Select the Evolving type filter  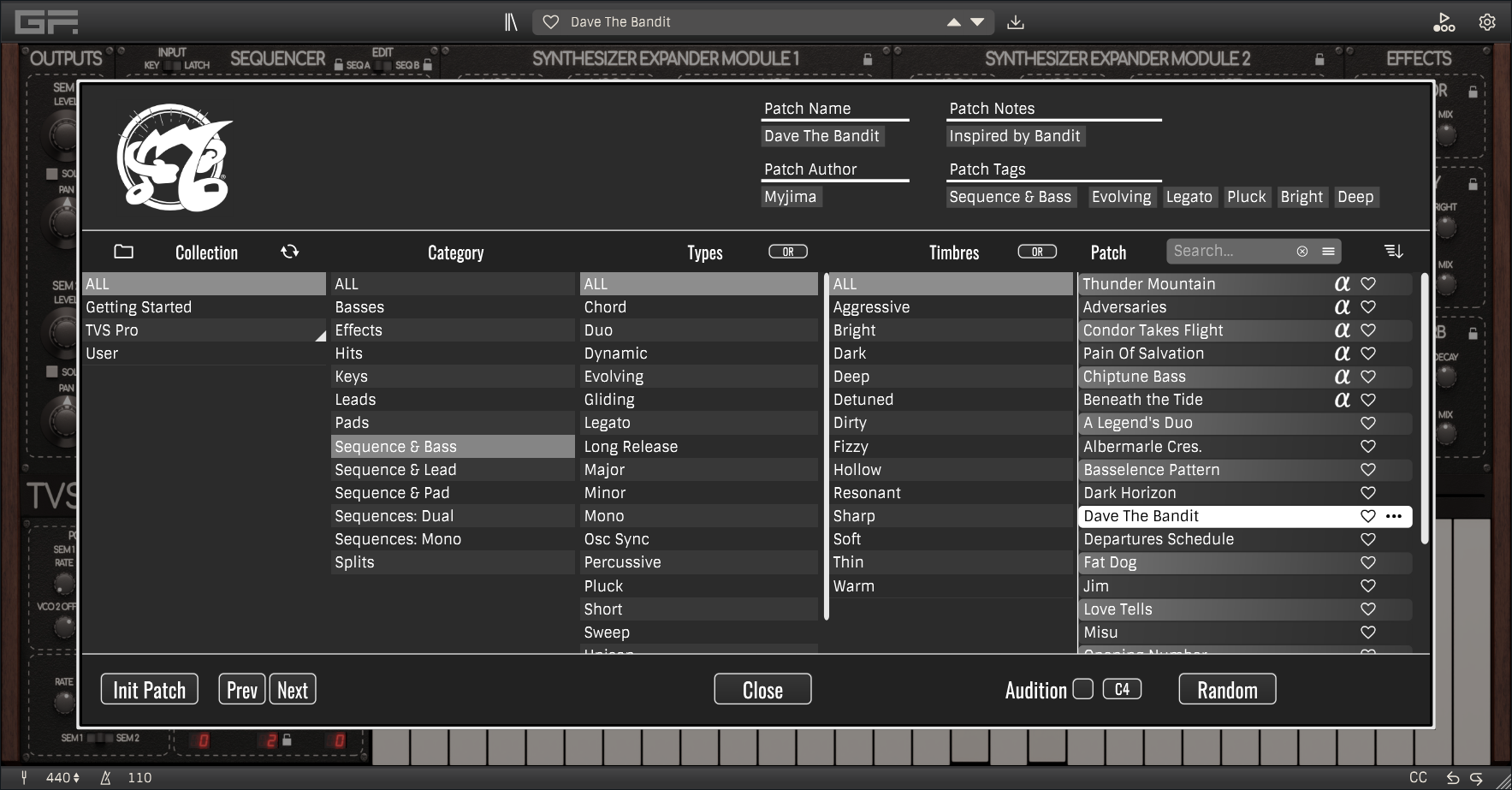614,377
